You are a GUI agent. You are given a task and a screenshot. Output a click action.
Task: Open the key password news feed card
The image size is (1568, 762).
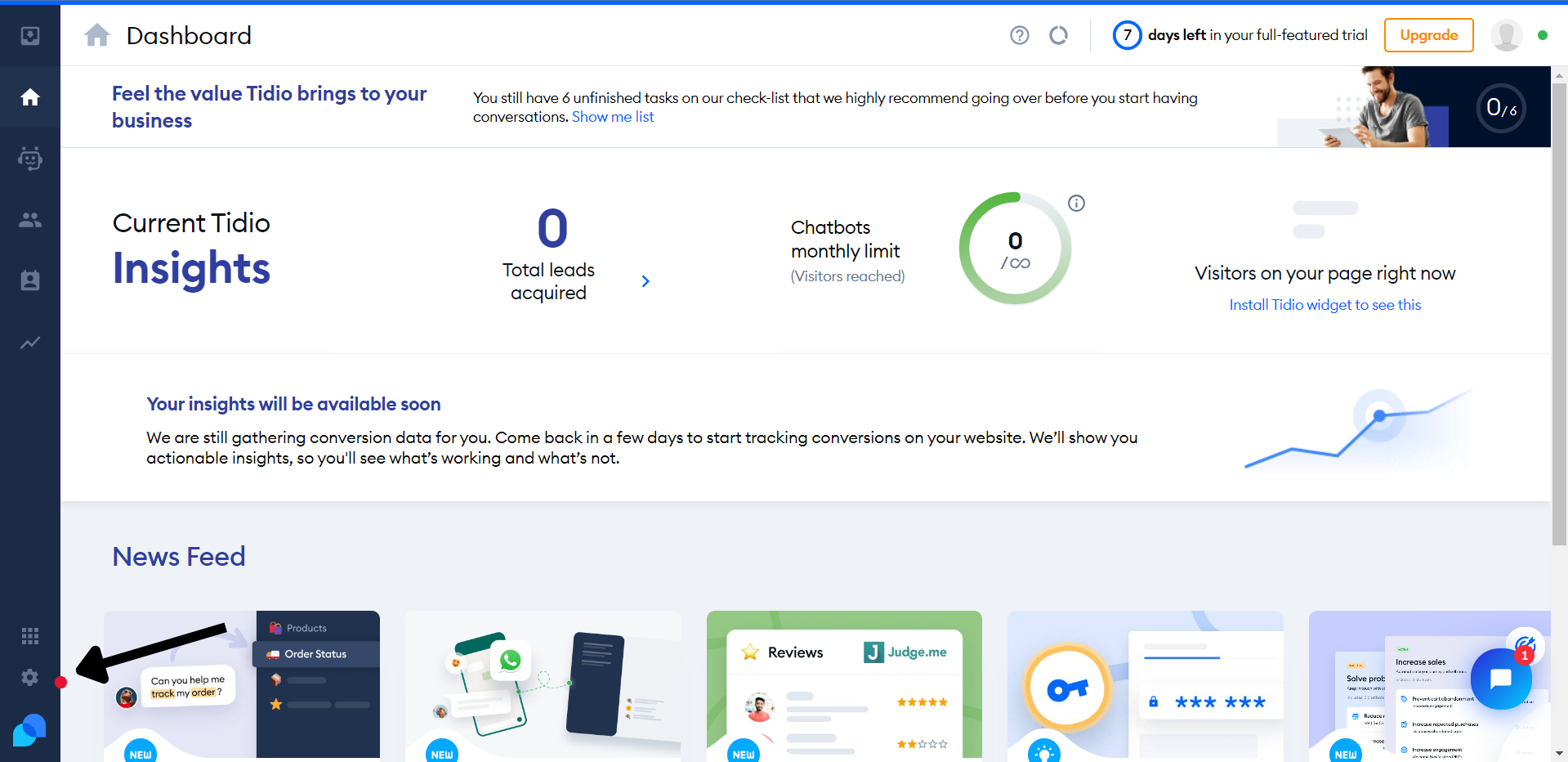pos(1146,685)
